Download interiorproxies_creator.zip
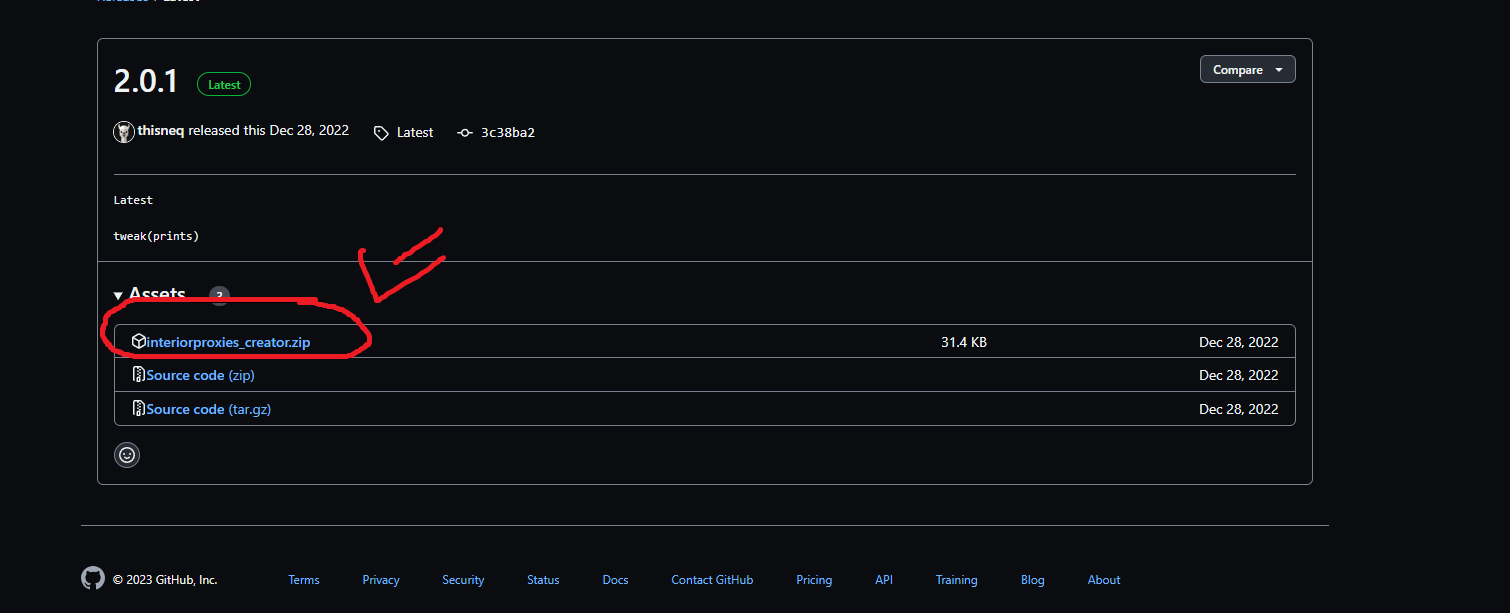1510x613 pixels. (x=228, y=342)
